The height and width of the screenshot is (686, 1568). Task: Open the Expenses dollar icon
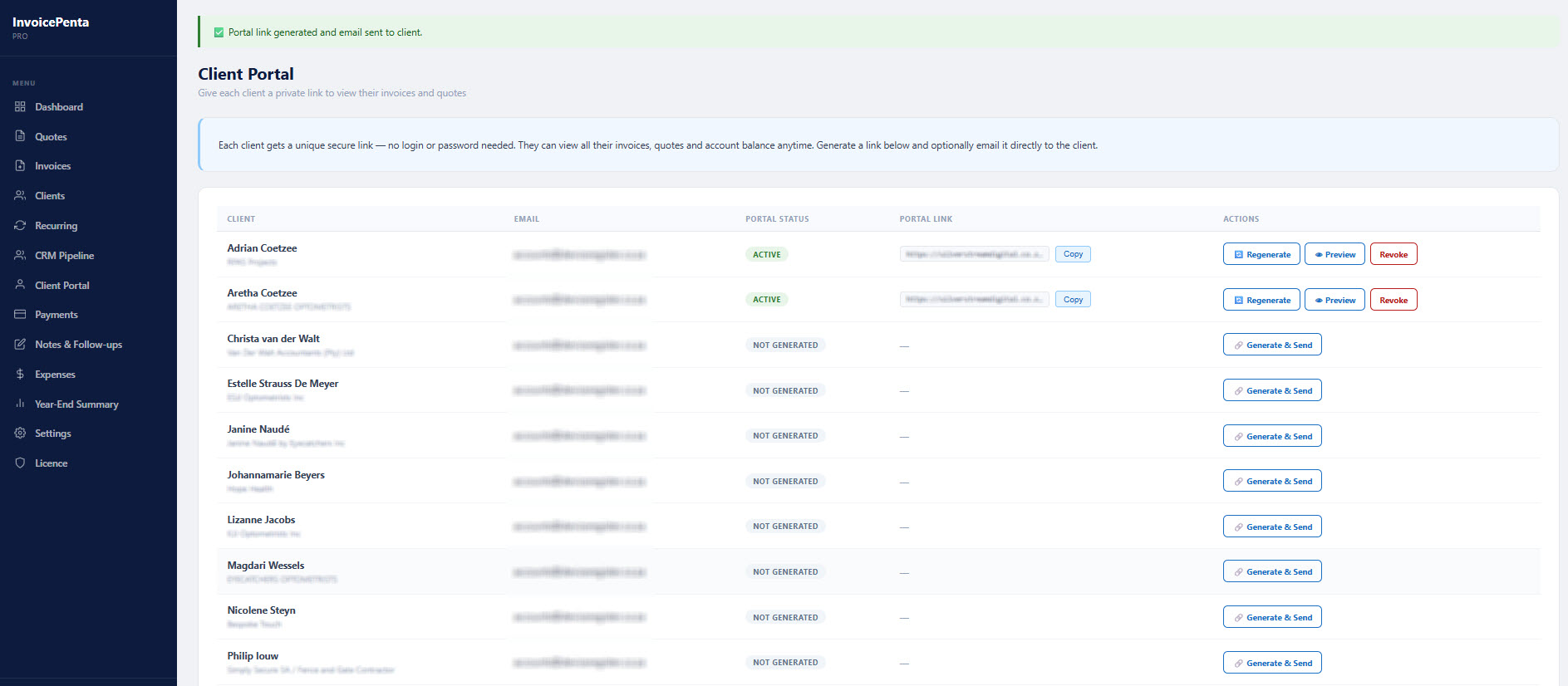pos(20,374)
